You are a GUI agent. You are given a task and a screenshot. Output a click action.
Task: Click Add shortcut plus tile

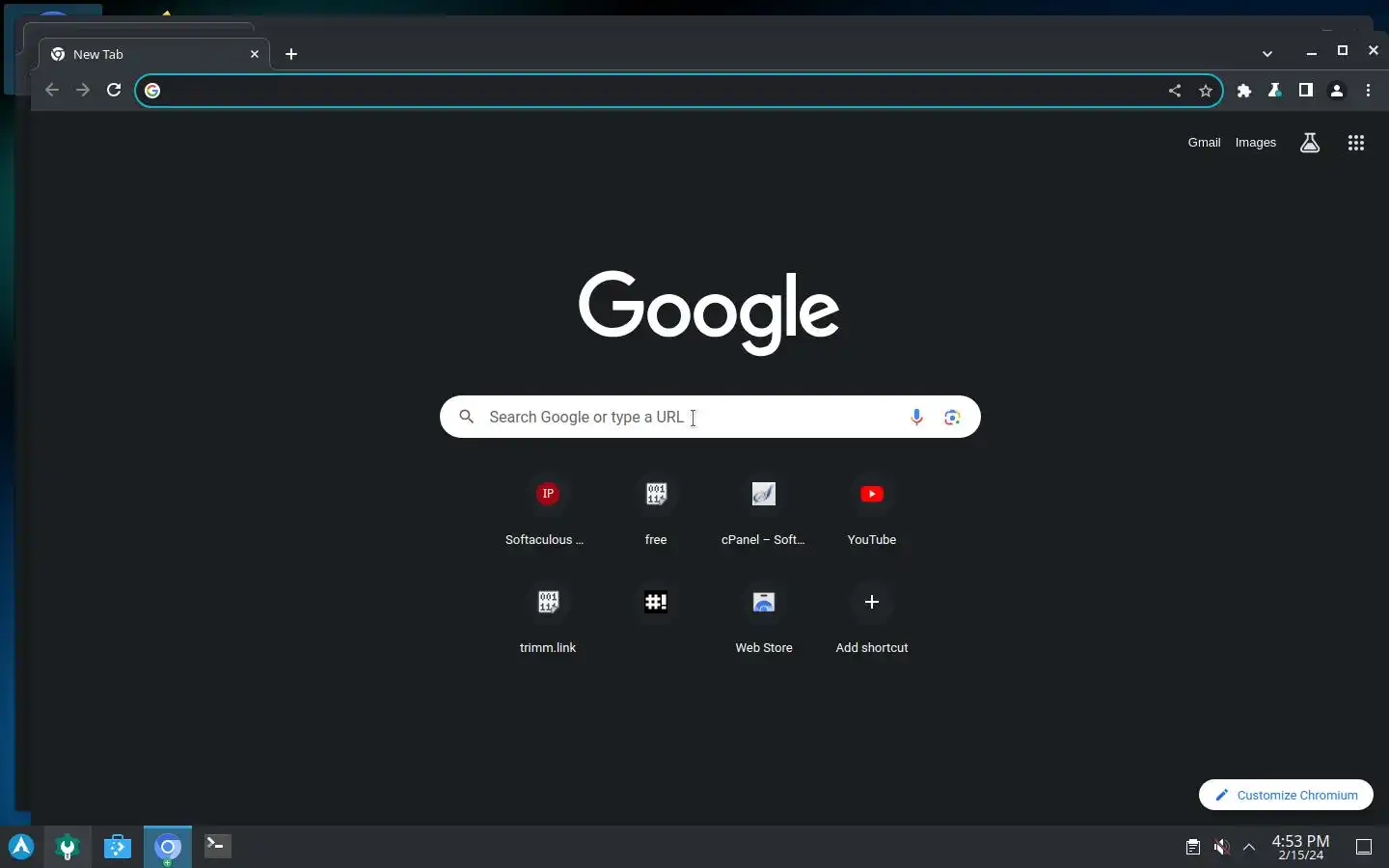tap(872, 619)
